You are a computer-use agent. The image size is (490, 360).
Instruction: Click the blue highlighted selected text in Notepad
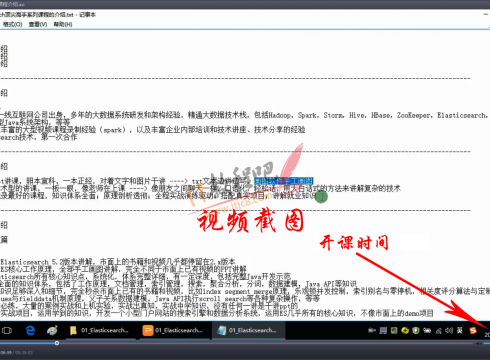pyautogui.click(x=283, y=181)
